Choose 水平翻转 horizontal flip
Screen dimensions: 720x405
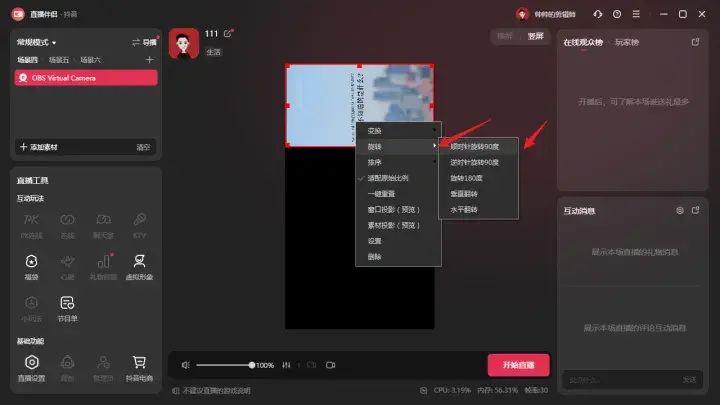pos(478,209)
